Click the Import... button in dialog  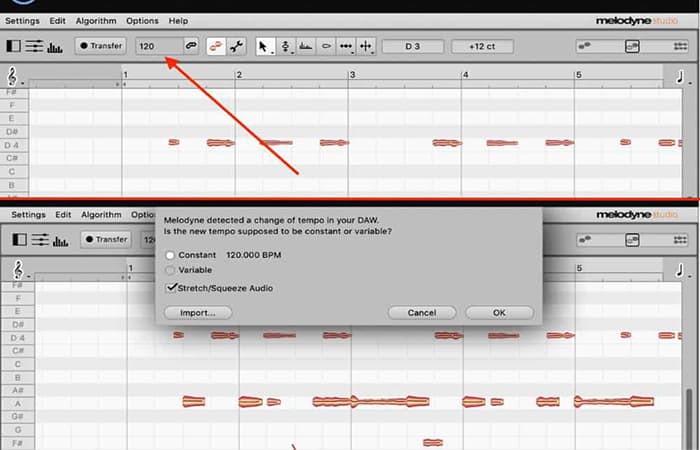[x=198, y=312]
